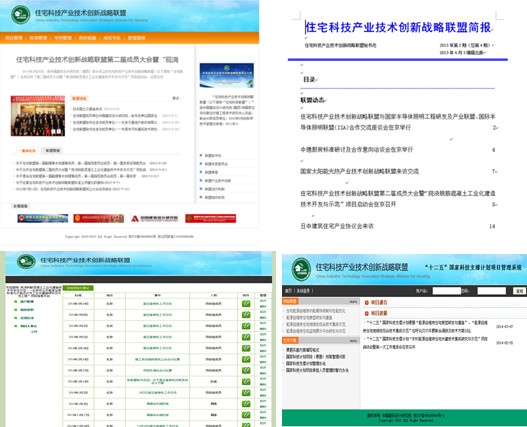Click the green edit icon in the third table row
This screenshot has width=527, height=427.
246,326
